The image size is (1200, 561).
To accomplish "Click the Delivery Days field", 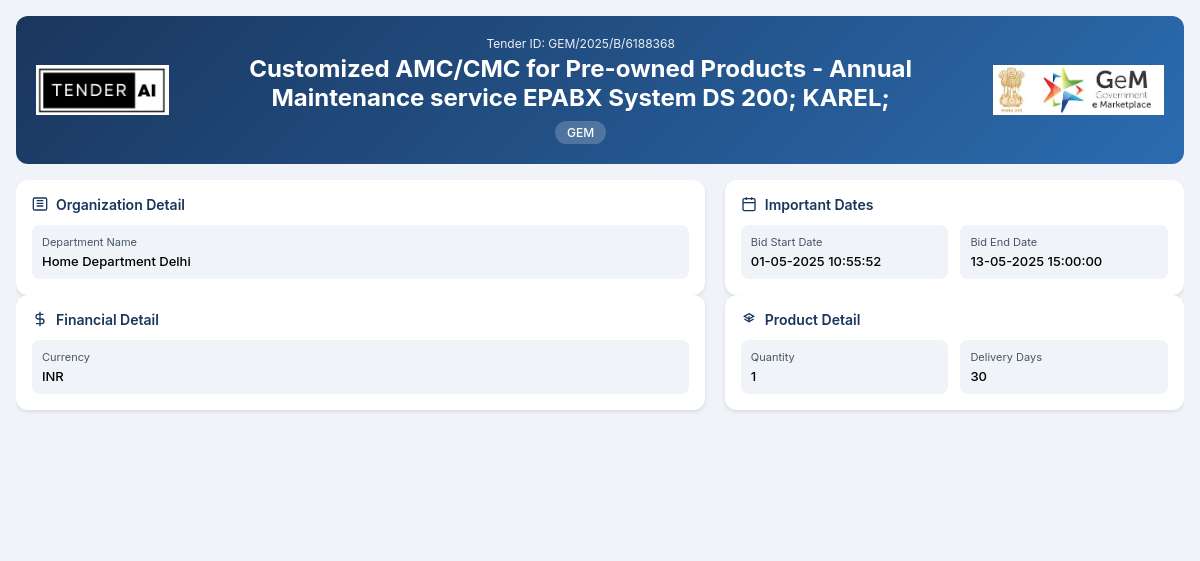I will click(x=1064, y=367).
